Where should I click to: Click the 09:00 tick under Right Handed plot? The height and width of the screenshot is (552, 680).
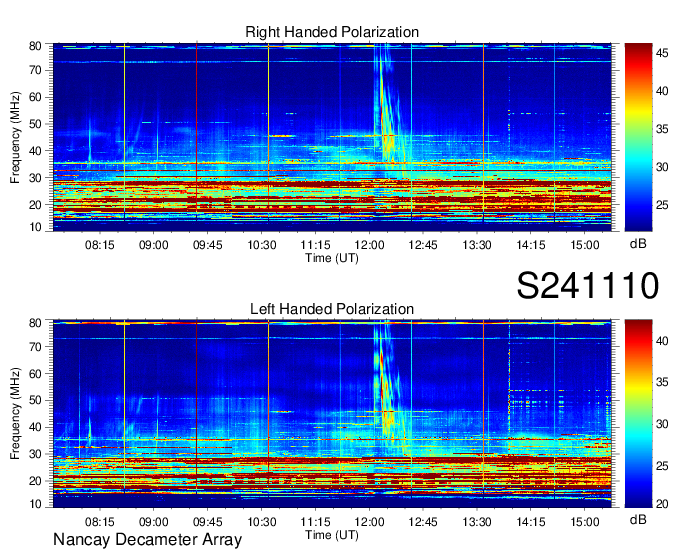click(154, 245)
